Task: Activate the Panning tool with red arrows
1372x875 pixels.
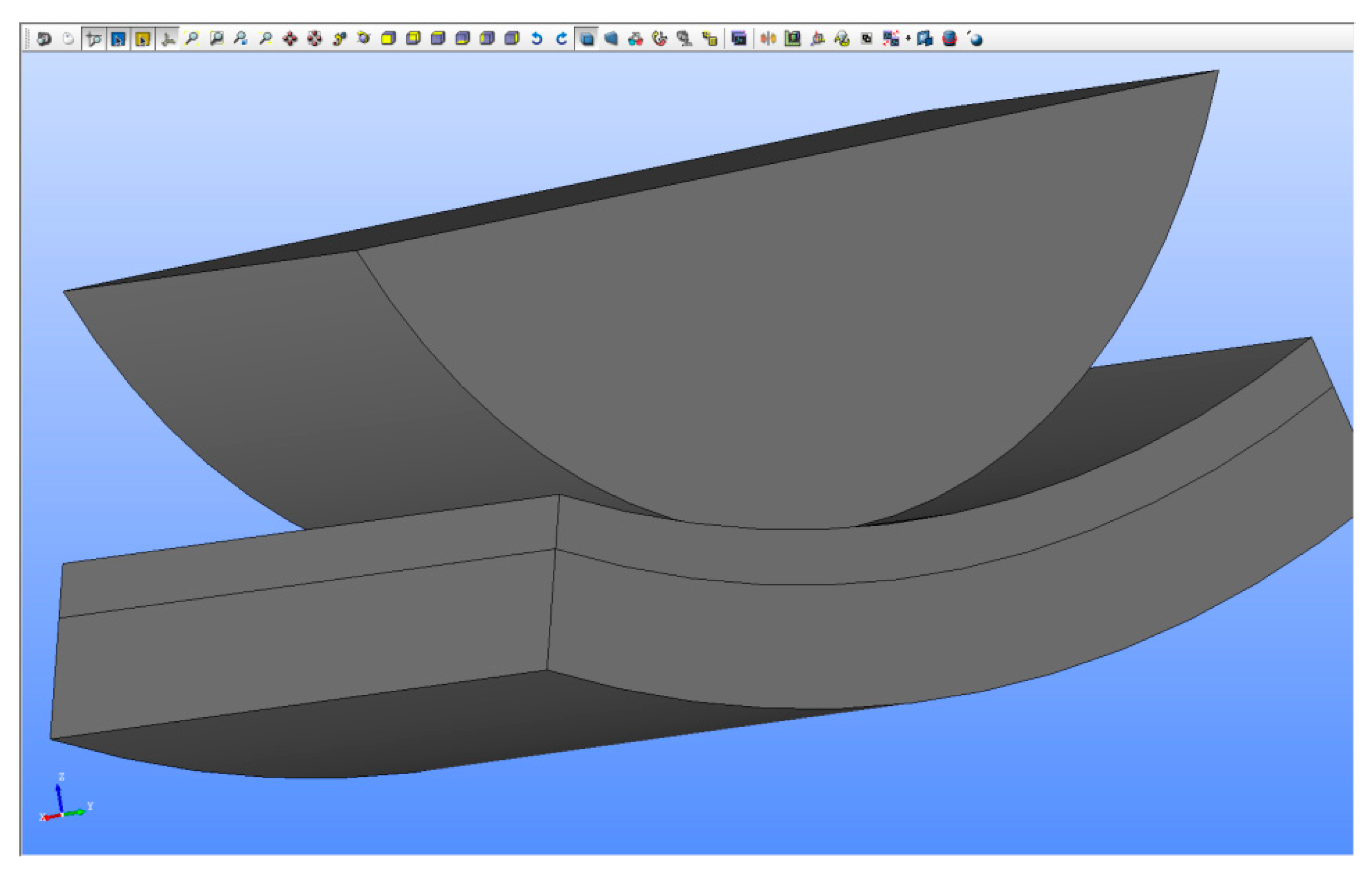Action: pos(290,39)
